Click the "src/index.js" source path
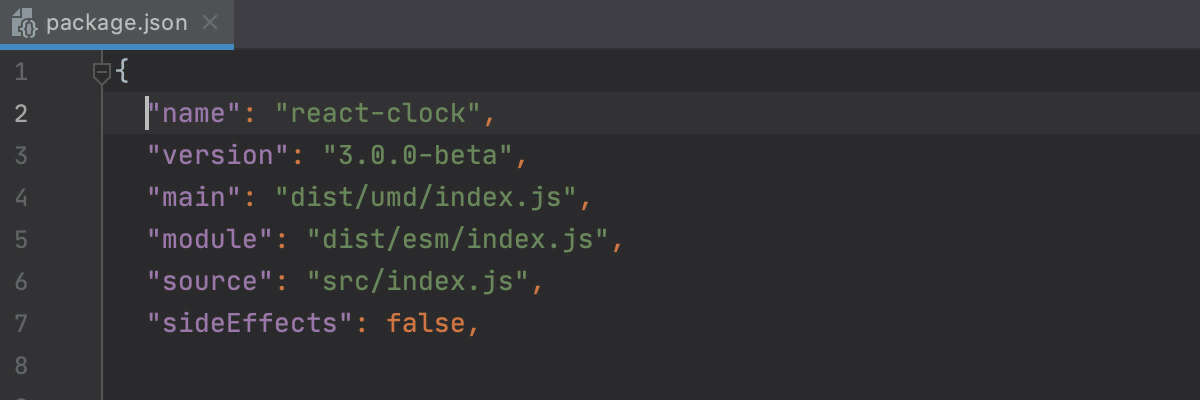The height and width of the screenshot is (400, 1200). tap(418, 281)
